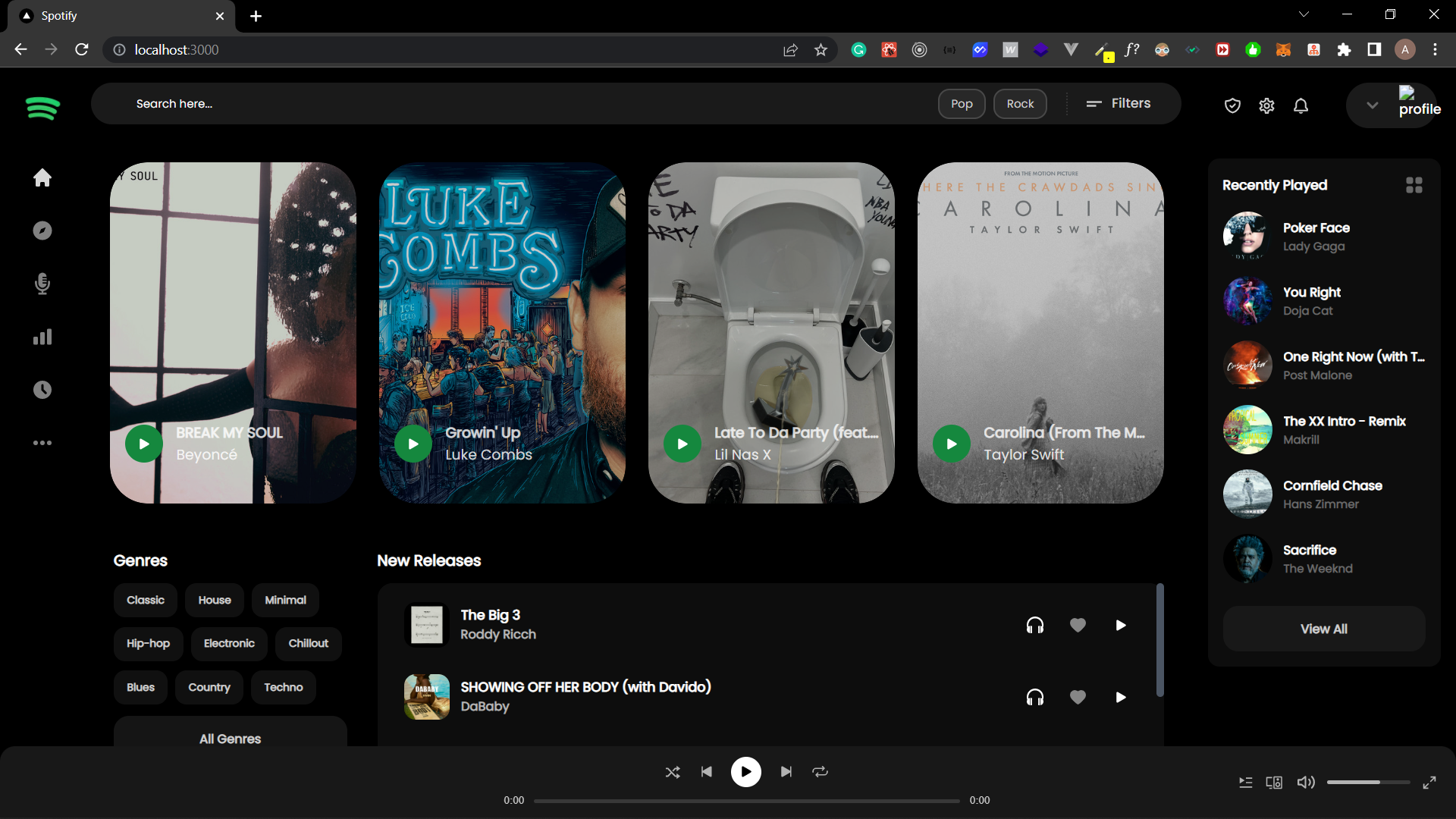
Task: Open the sidebar three-dots overflow menu
Action: point(42,443)
